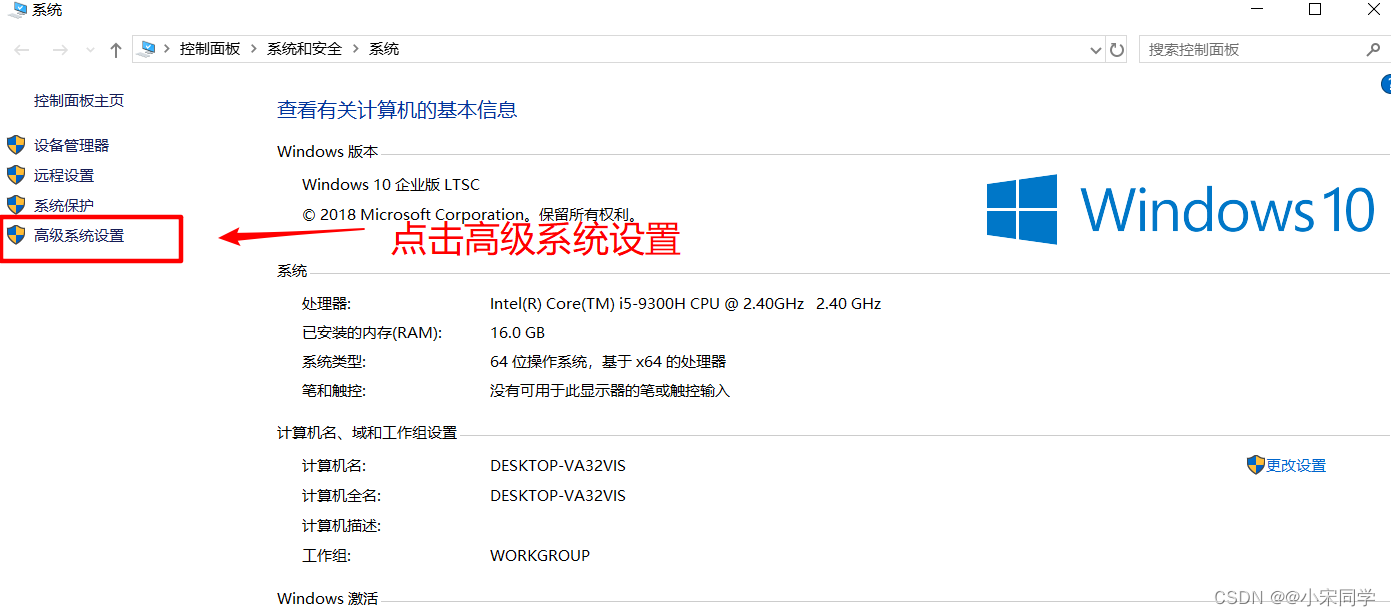This screenshot has height=616, width=1391.
Task: Open 高级系统设置 in the sidebar
Action: (x=79, y=236)
